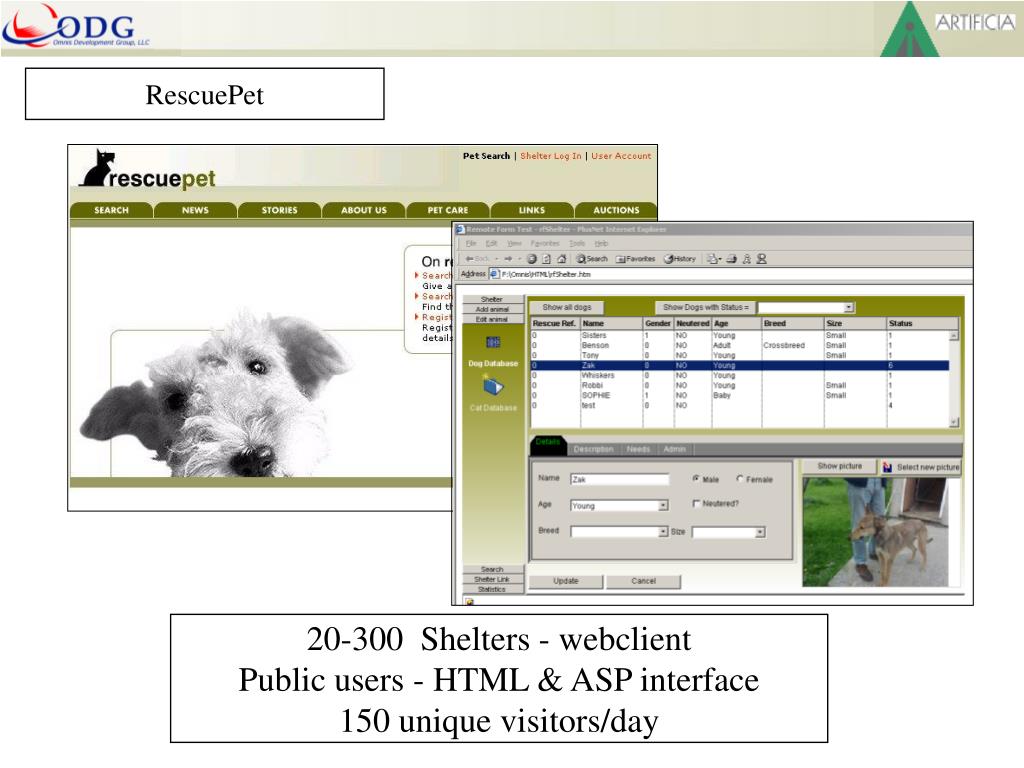This screenshot has height=768, width=1024.
Task: Click the Dog Database icon in sidebar
Action: click(x=493, y=342)
